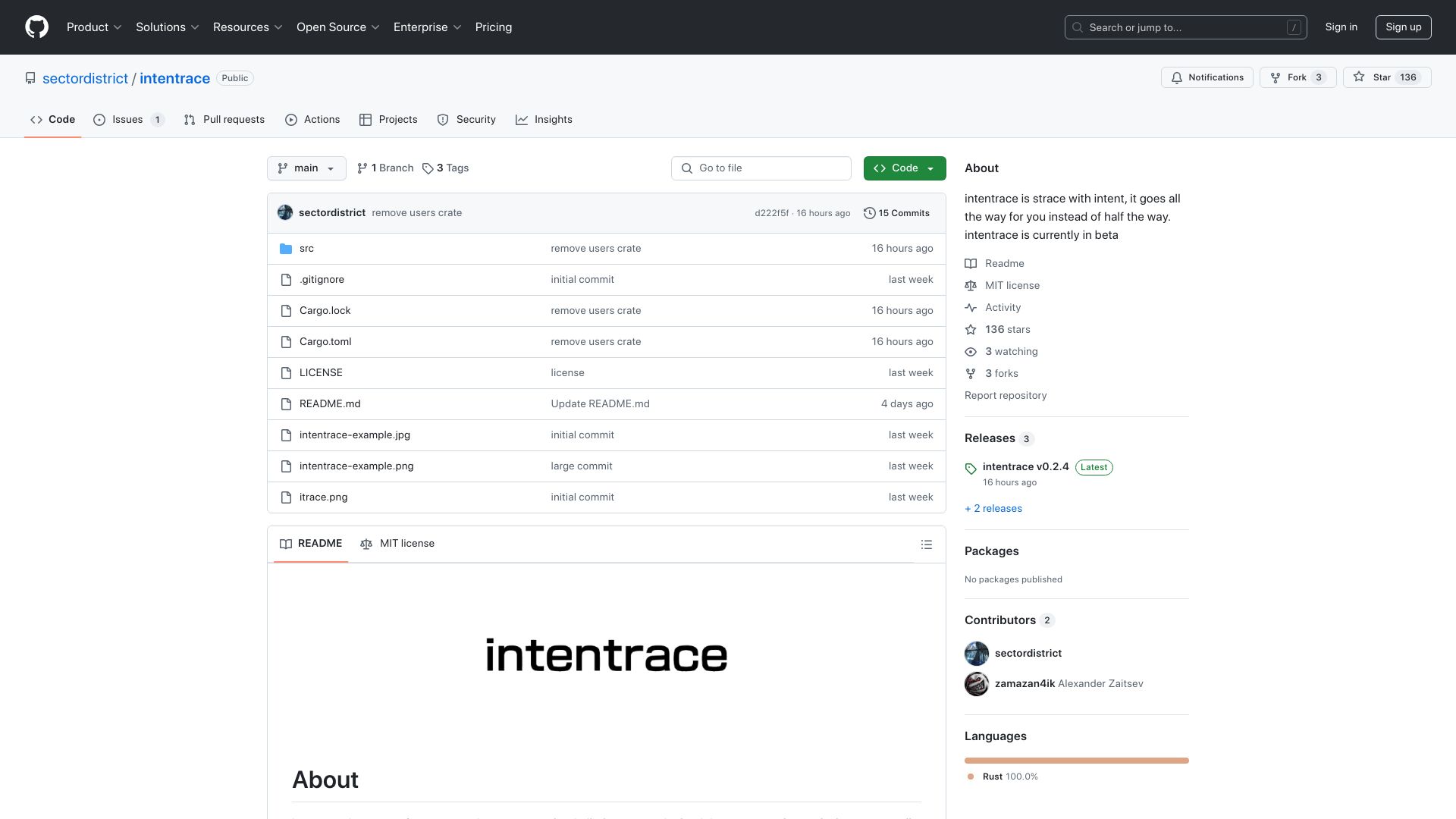
Task: Expand the Product menu
Action: click(x=94, y=27)
